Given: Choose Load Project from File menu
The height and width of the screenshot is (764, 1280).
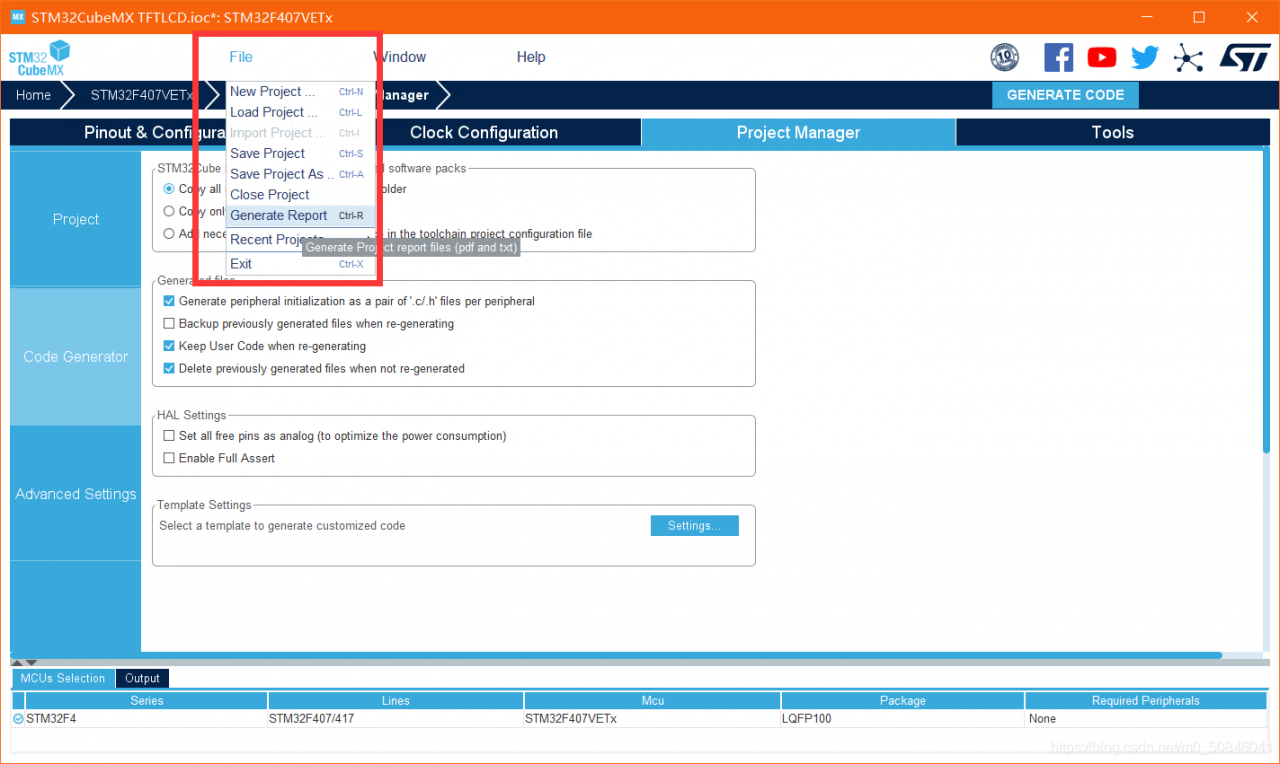Looking at the screenshot, I should pyautogui.click(x=301, y=112).
